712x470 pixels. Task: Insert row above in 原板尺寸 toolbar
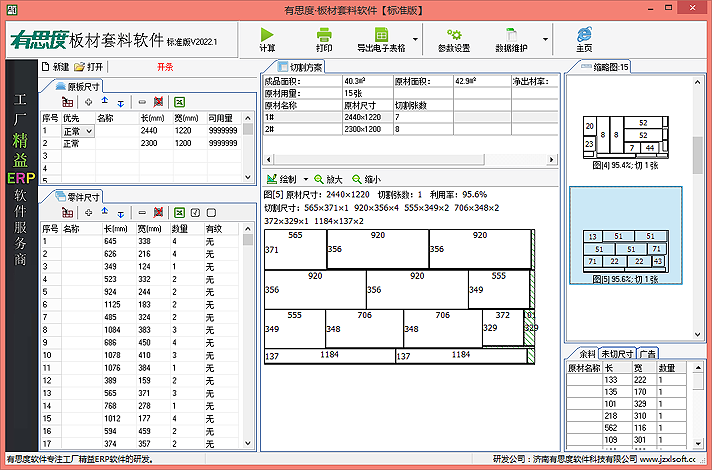pyautogui.click(x=104, y=102)
